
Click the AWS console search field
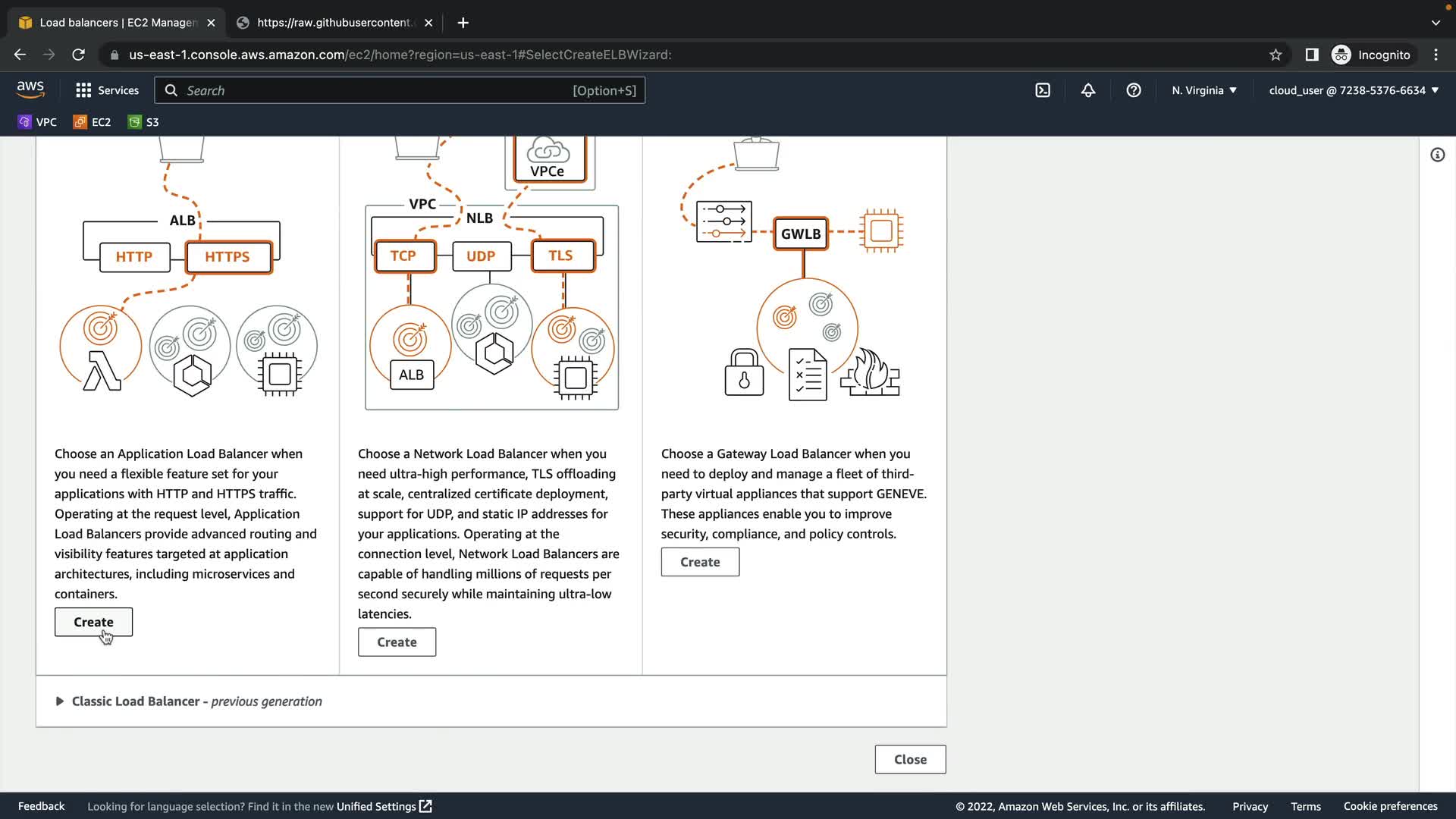(x=379, y=90)
